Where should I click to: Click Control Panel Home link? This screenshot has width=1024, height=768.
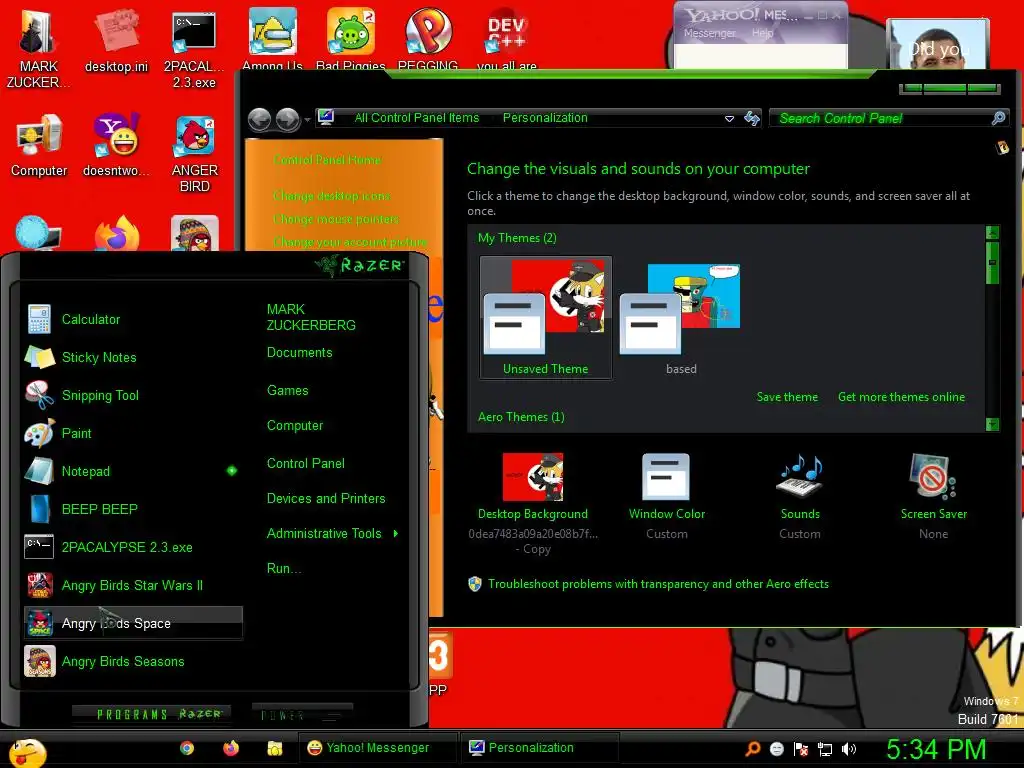[x=327, y=160]
